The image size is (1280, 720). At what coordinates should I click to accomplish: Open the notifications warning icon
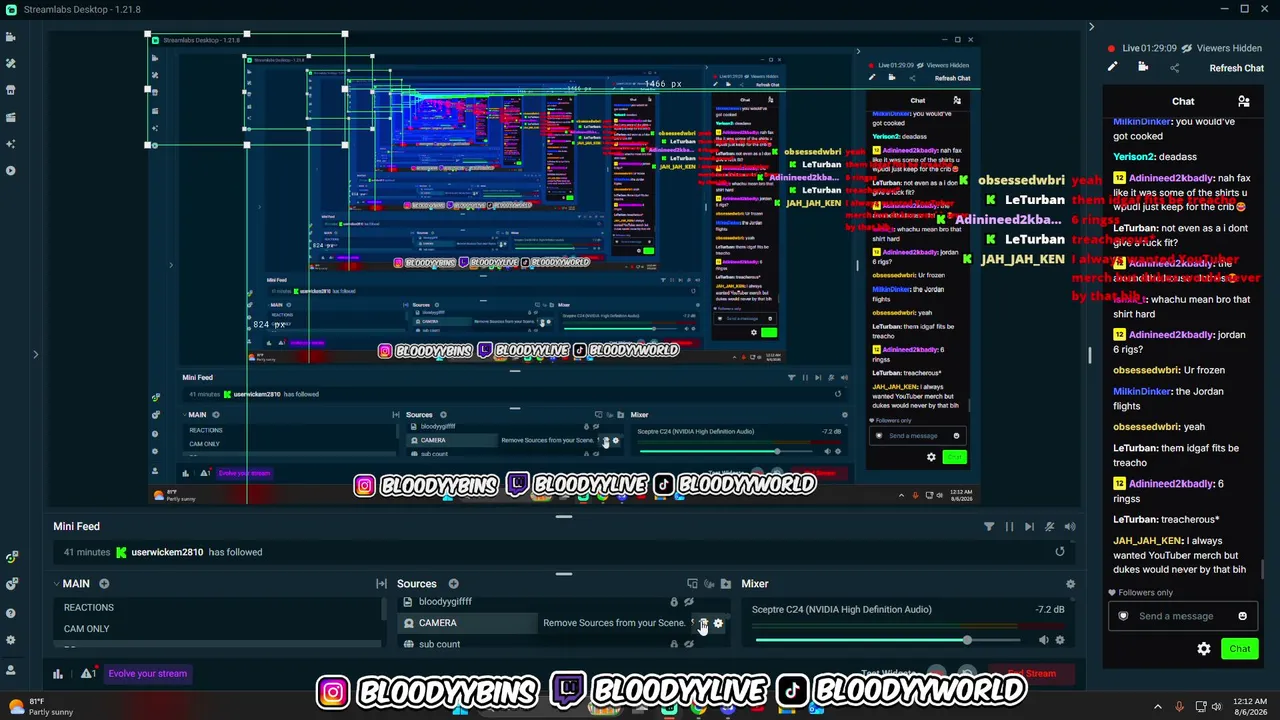pyautogui.click(x=88, y=674)
